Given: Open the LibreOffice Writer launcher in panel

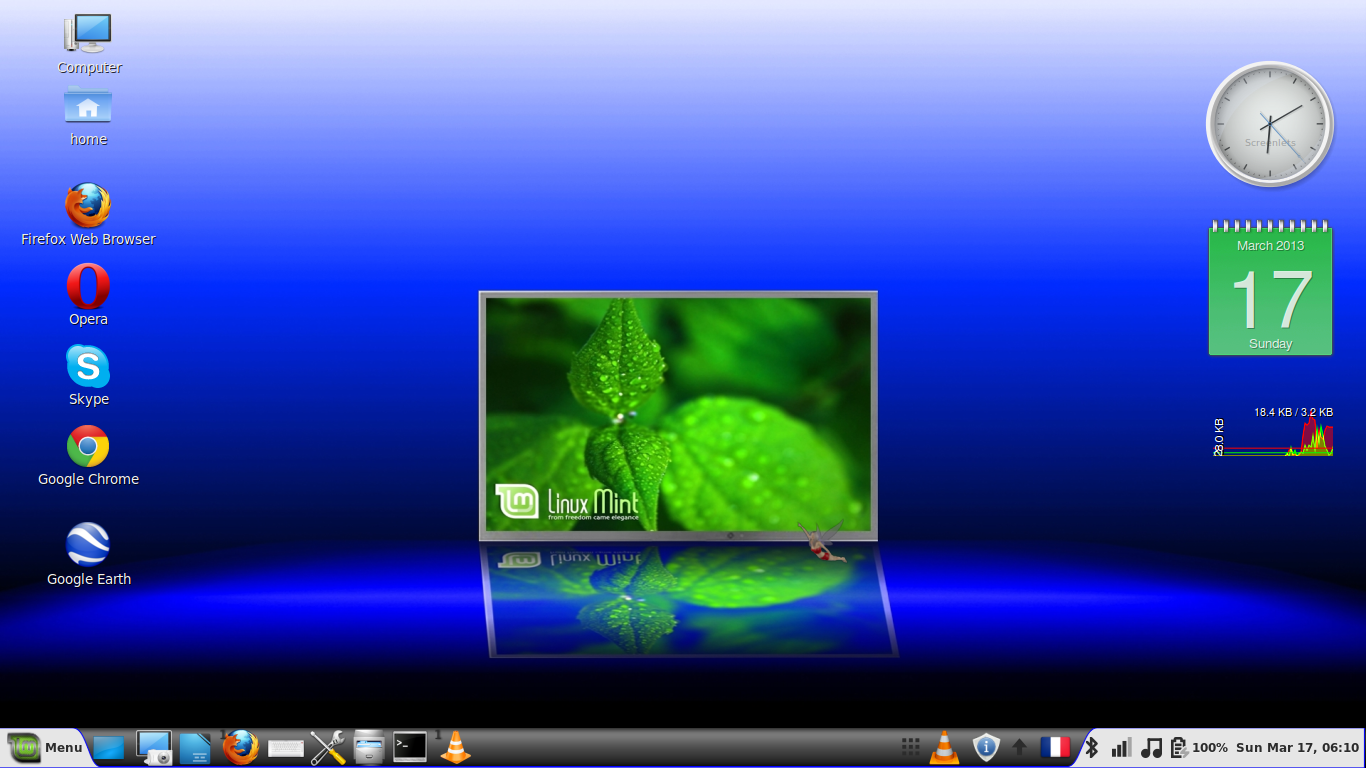Looking at the screenshot, I should (x=196, y=747).
